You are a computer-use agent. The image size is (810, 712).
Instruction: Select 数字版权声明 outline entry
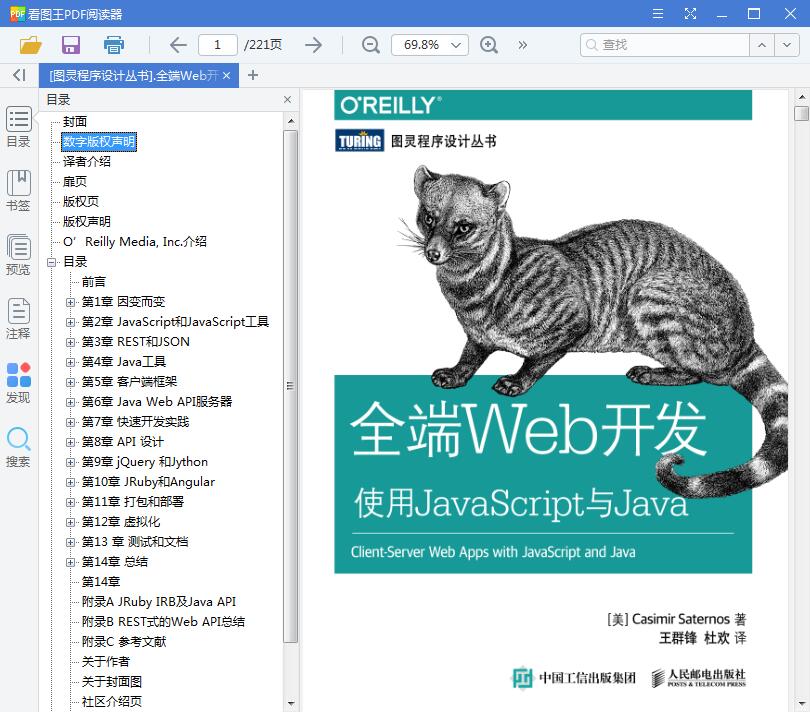pyautogui.click(x=99, y=142)
